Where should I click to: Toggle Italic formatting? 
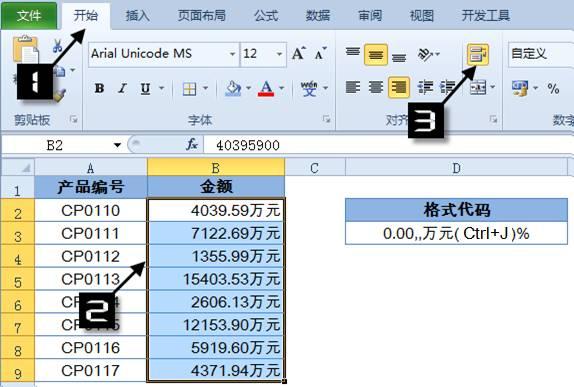click(x=122, y=89)
